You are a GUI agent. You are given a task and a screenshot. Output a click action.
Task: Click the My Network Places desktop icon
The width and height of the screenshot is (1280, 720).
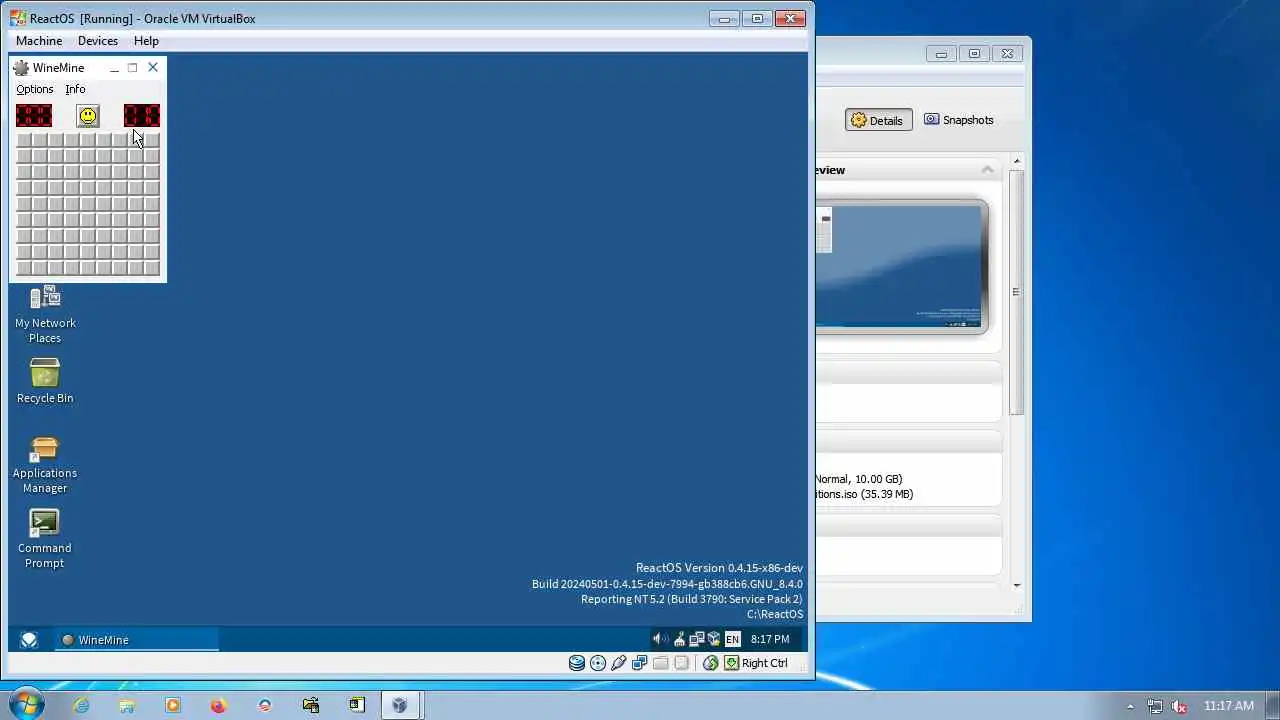click(45, 314)
